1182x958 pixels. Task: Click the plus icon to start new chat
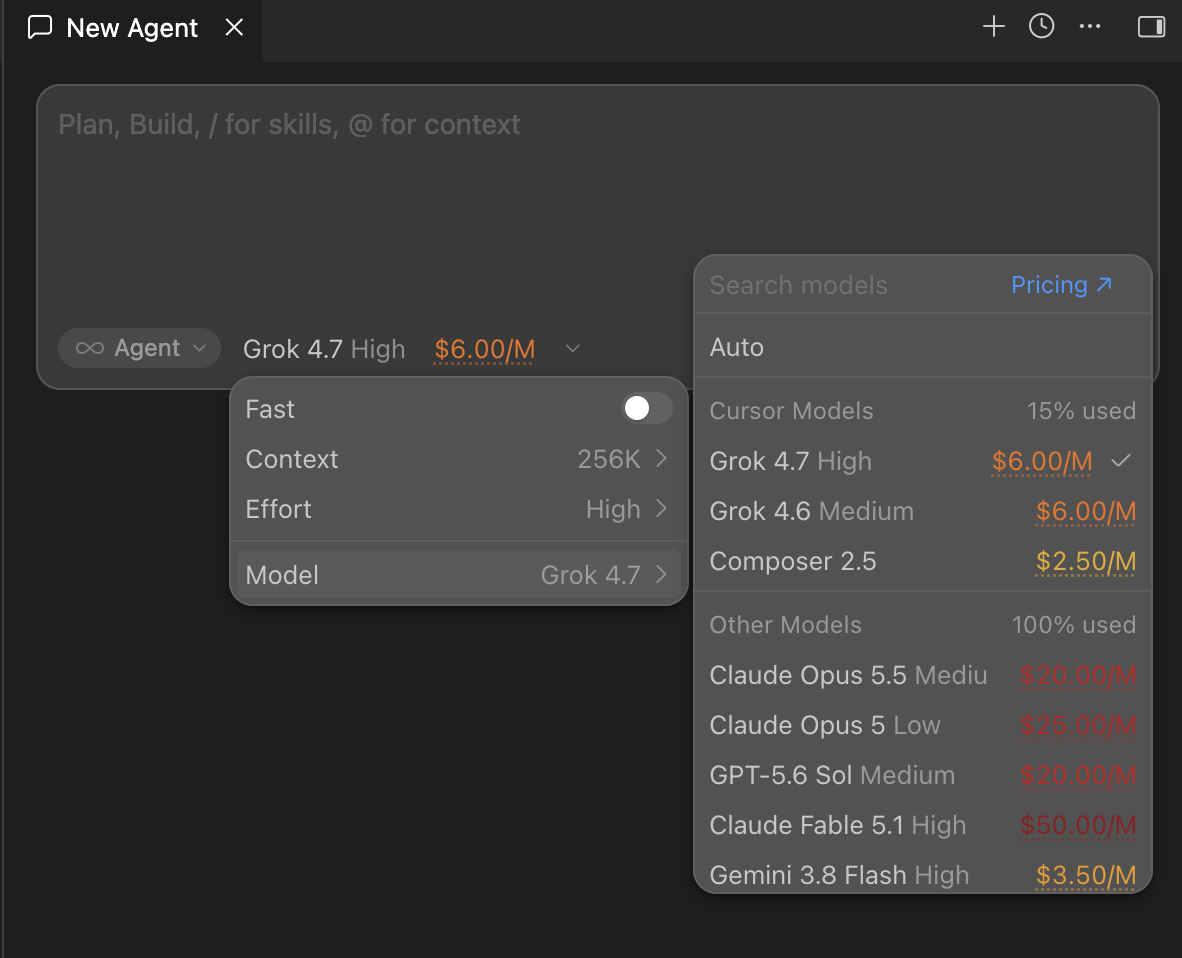coord(994,26)
